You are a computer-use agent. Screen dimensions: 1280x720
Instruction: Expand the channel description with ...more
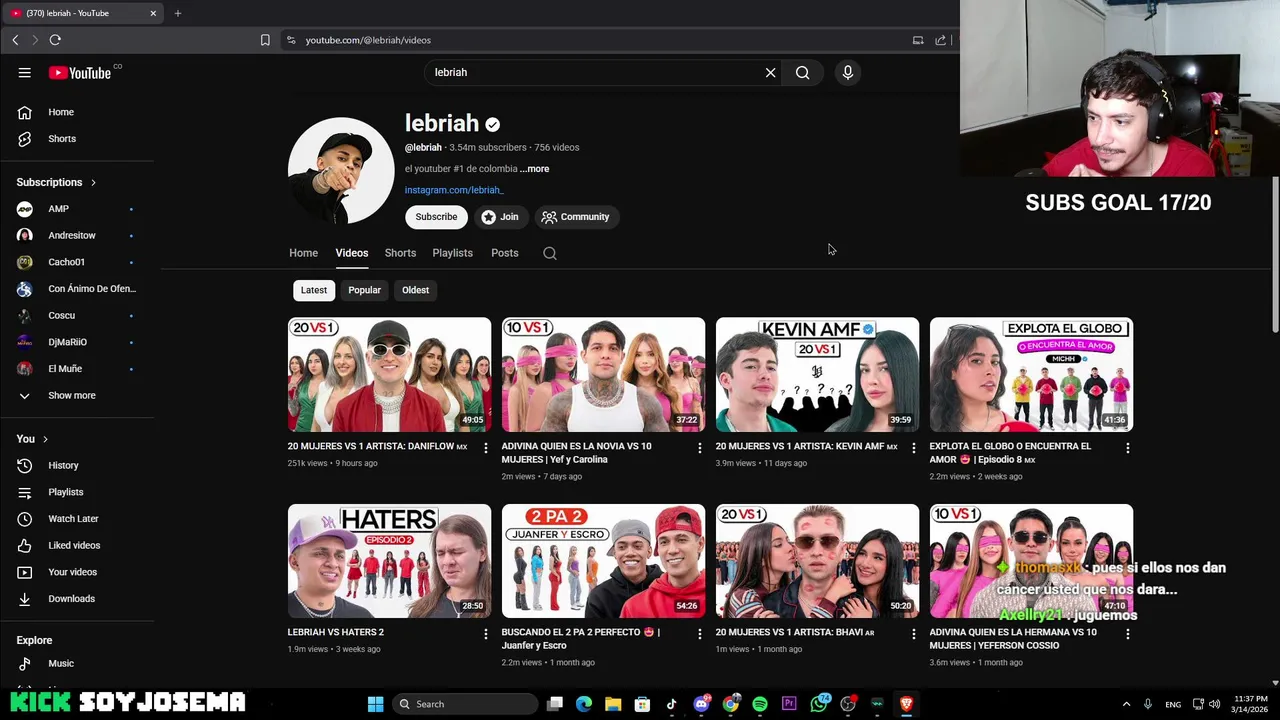[x=535, y=169]
